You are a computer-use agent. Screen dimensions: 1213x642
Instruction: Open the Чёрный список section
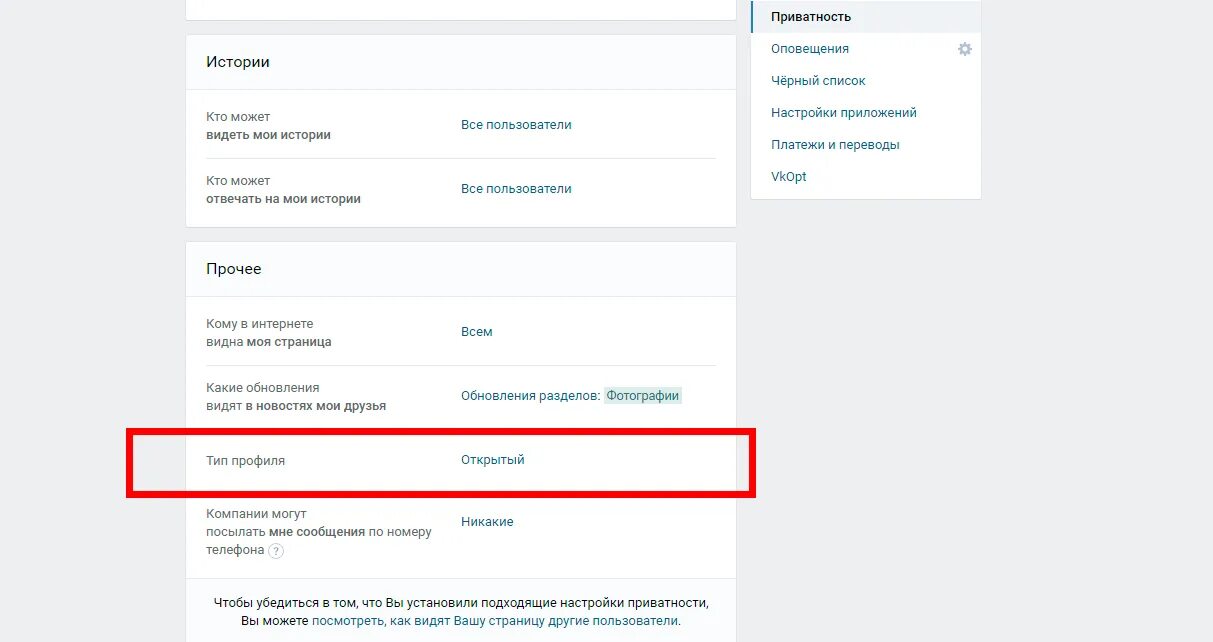(818, 81)
